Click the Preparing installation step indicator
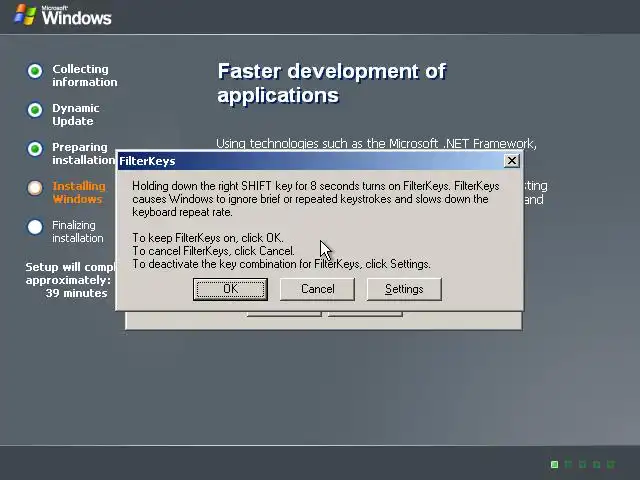The image size is (640, 480). tap(35, 149)
